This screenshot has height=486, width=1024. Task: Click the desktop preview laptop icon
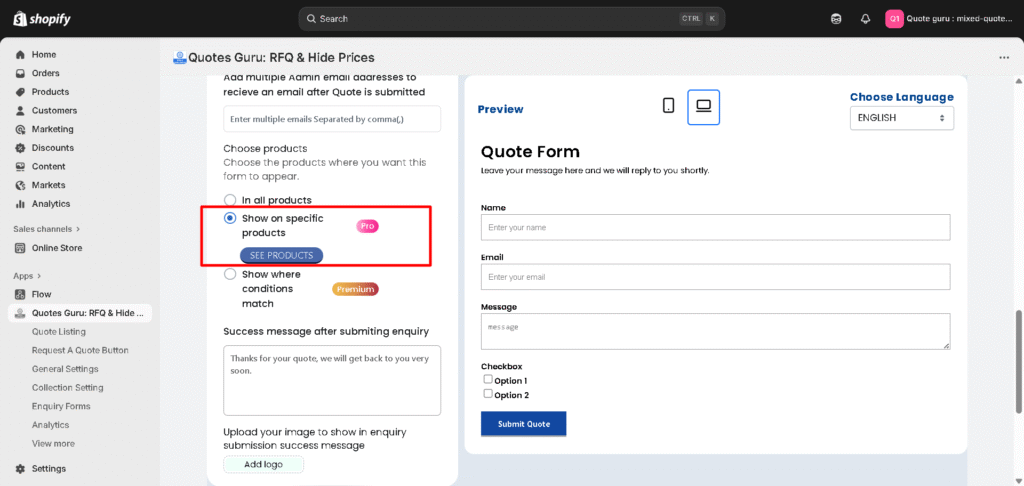[x=703, y=107]
